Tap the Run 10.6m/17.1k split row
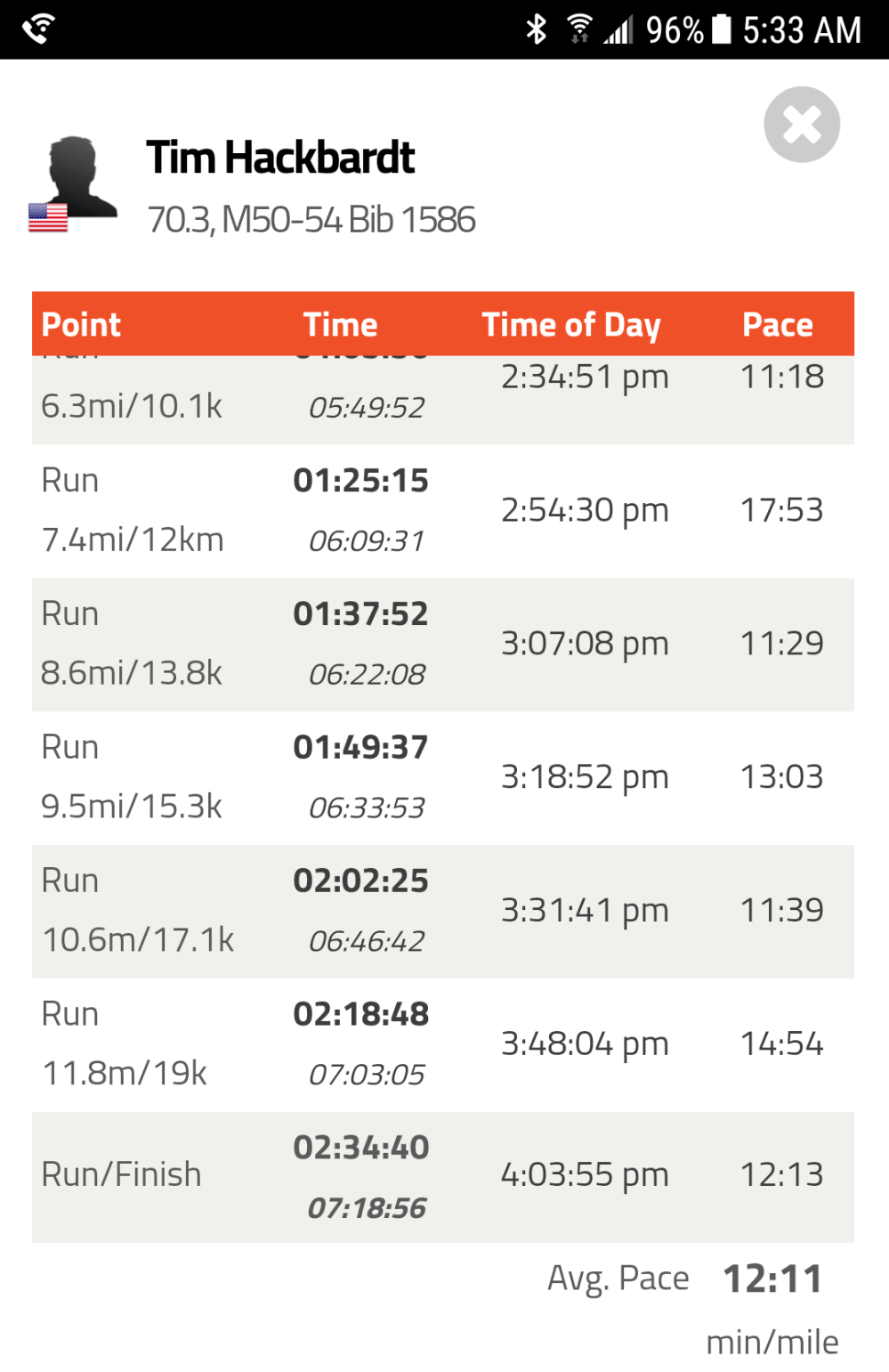 [442, 911]
